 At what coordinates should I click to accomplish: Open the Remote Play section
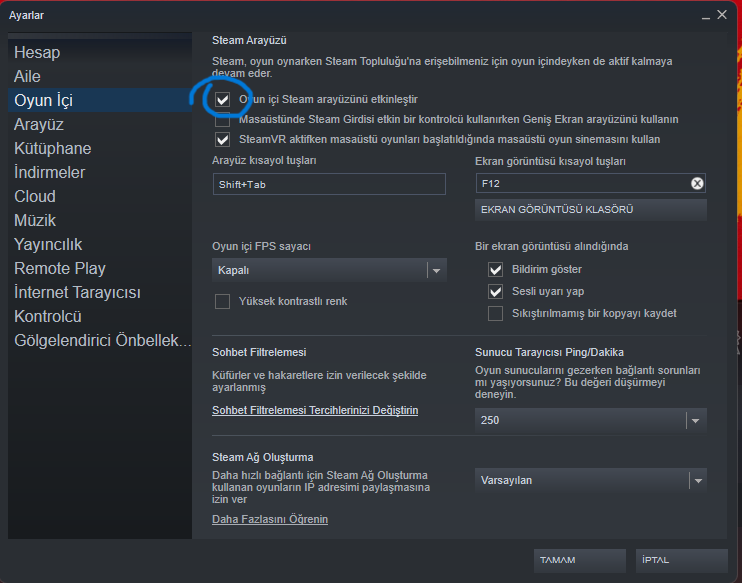coord(100,268)
